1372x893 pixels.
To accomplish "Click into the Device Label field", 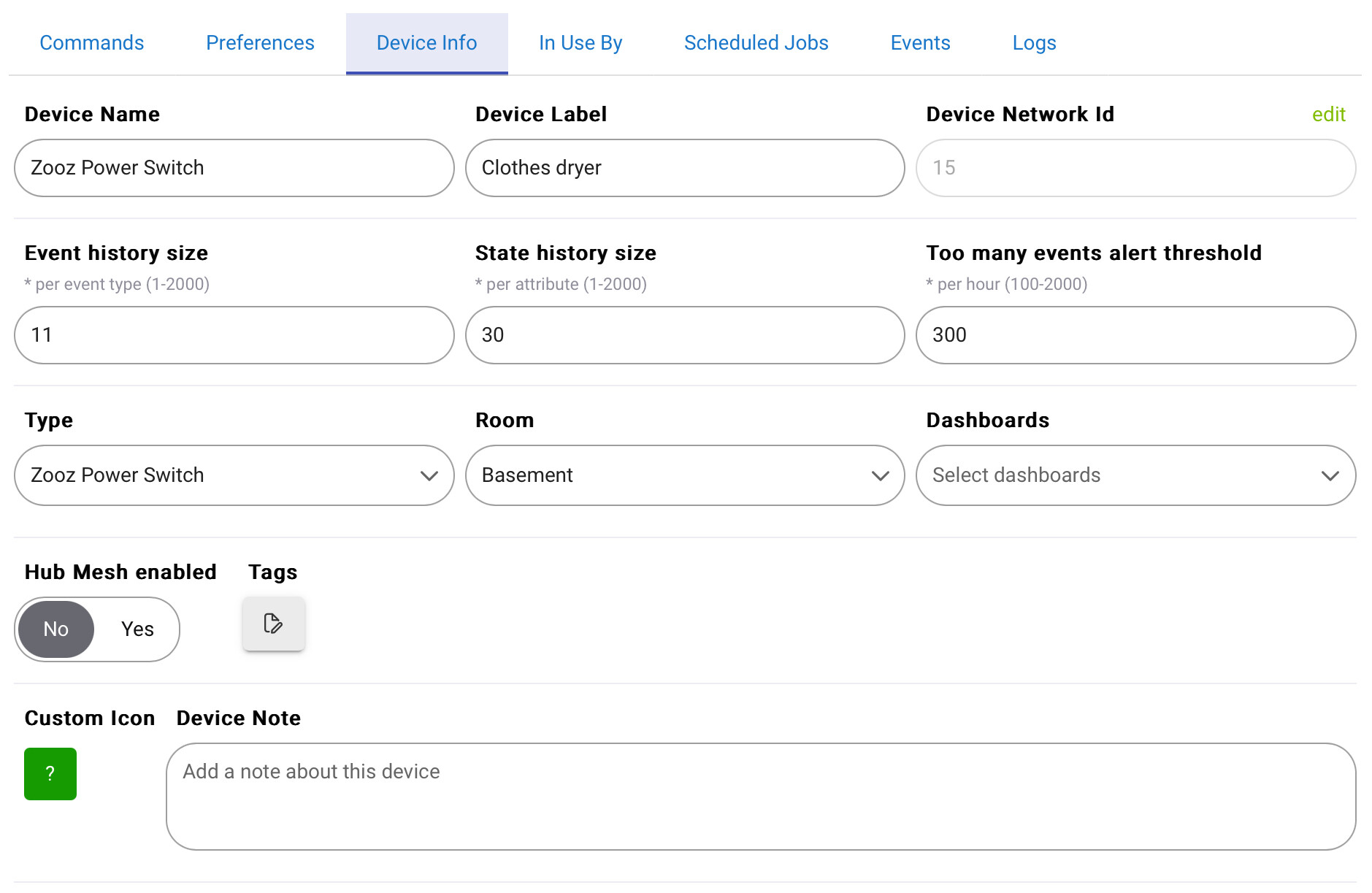I will (685, 168).
